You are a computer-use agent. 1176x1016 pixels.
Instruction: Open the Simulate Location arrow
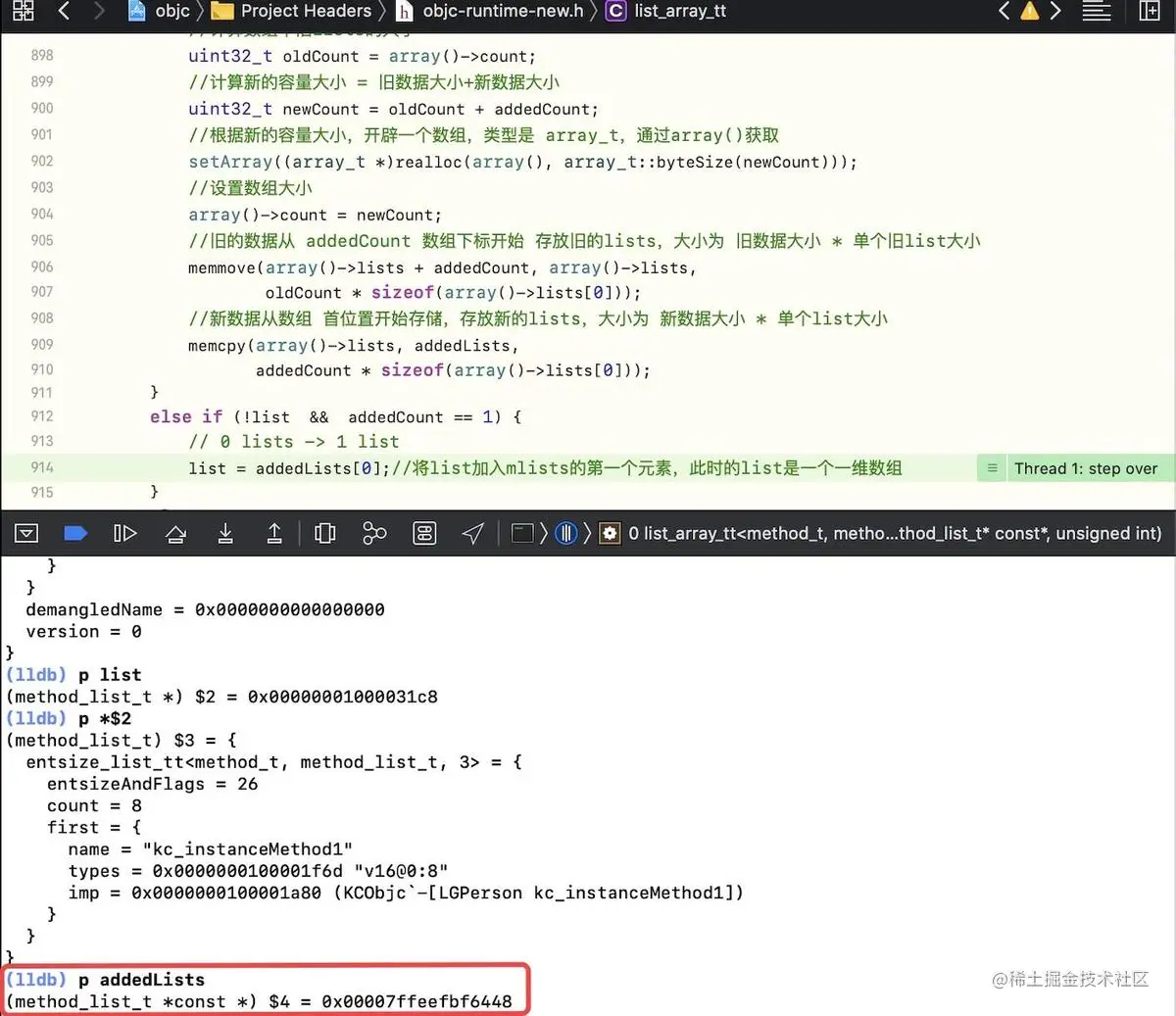[473, 533]
